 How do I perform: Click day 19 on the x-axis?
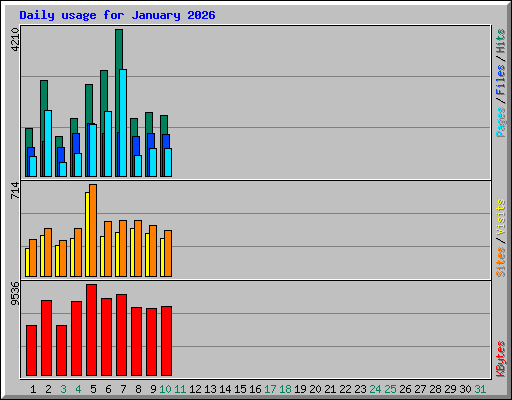click(300, 389)
